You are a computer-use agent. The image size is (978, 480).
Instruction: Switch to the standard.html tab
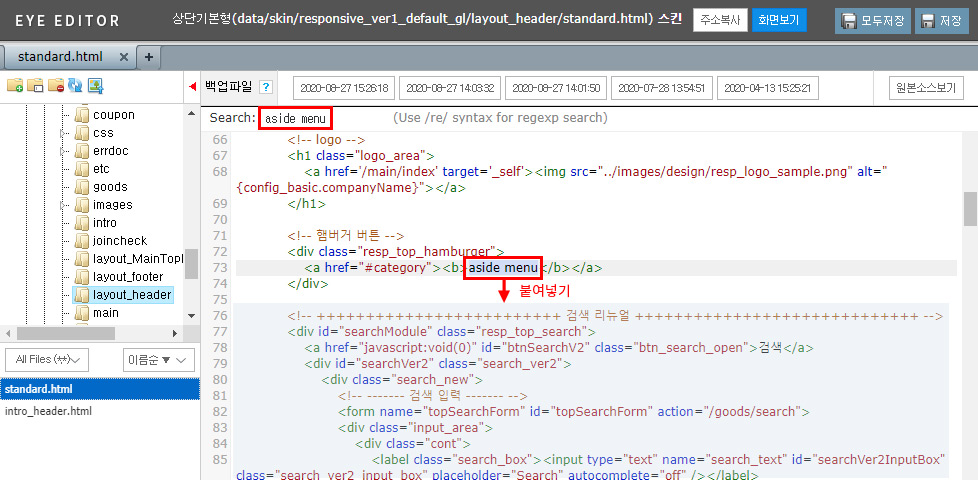60,57
